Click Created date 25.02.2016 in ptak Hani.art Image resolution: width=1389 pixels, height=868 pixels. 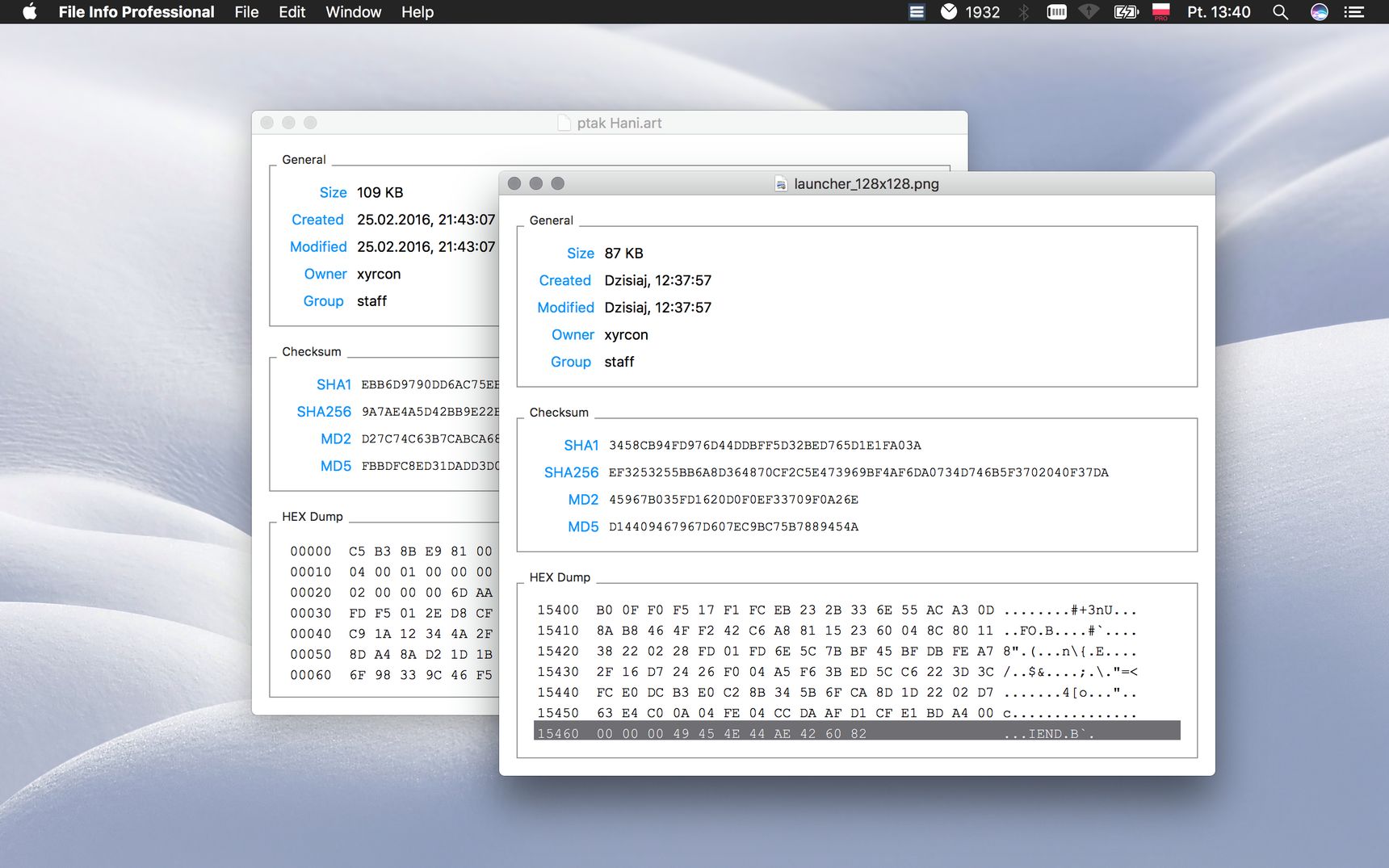426,220
